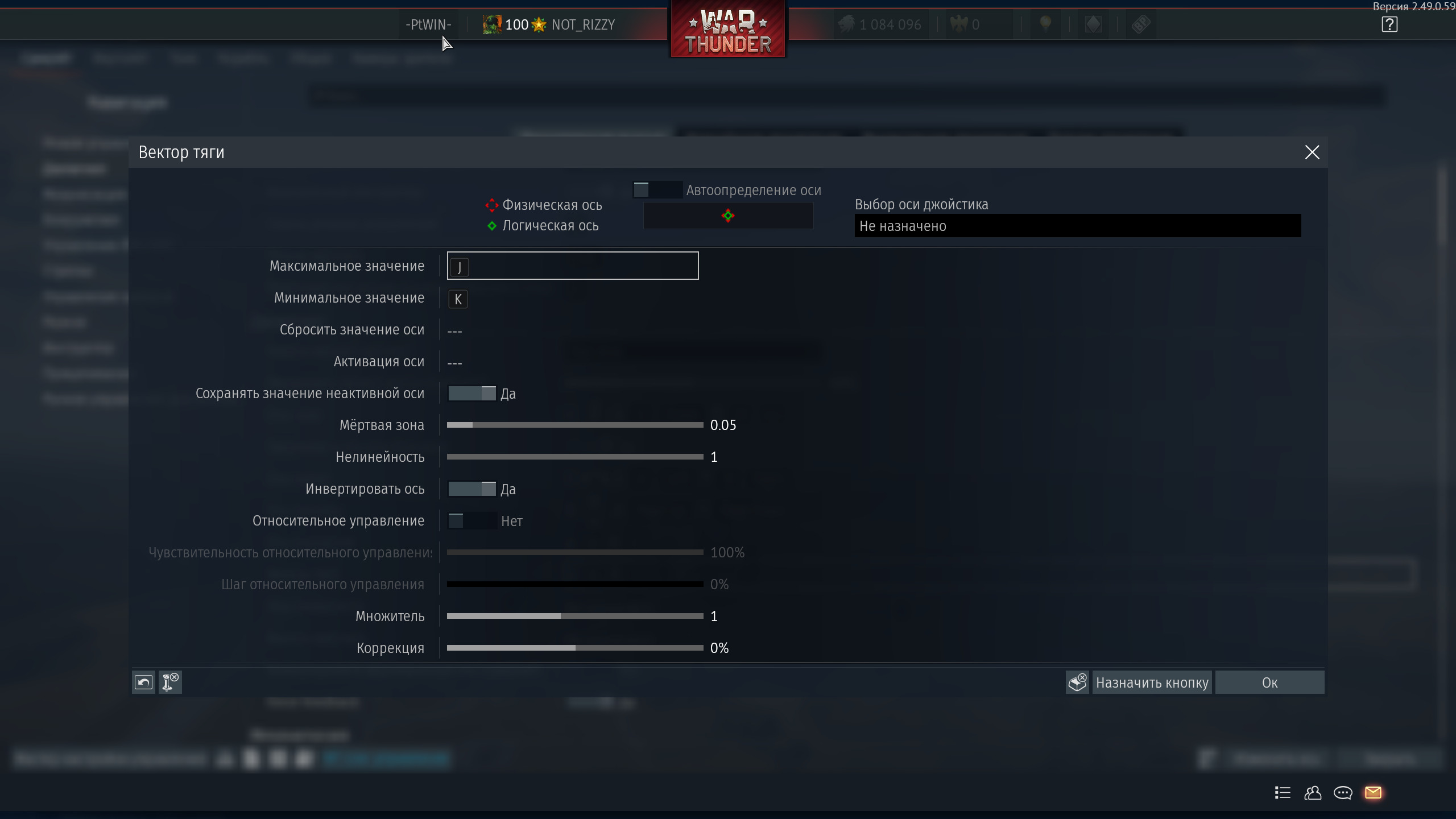
Task: Toggle Автоопределение оси switch
Action: (x=657, y=190)
